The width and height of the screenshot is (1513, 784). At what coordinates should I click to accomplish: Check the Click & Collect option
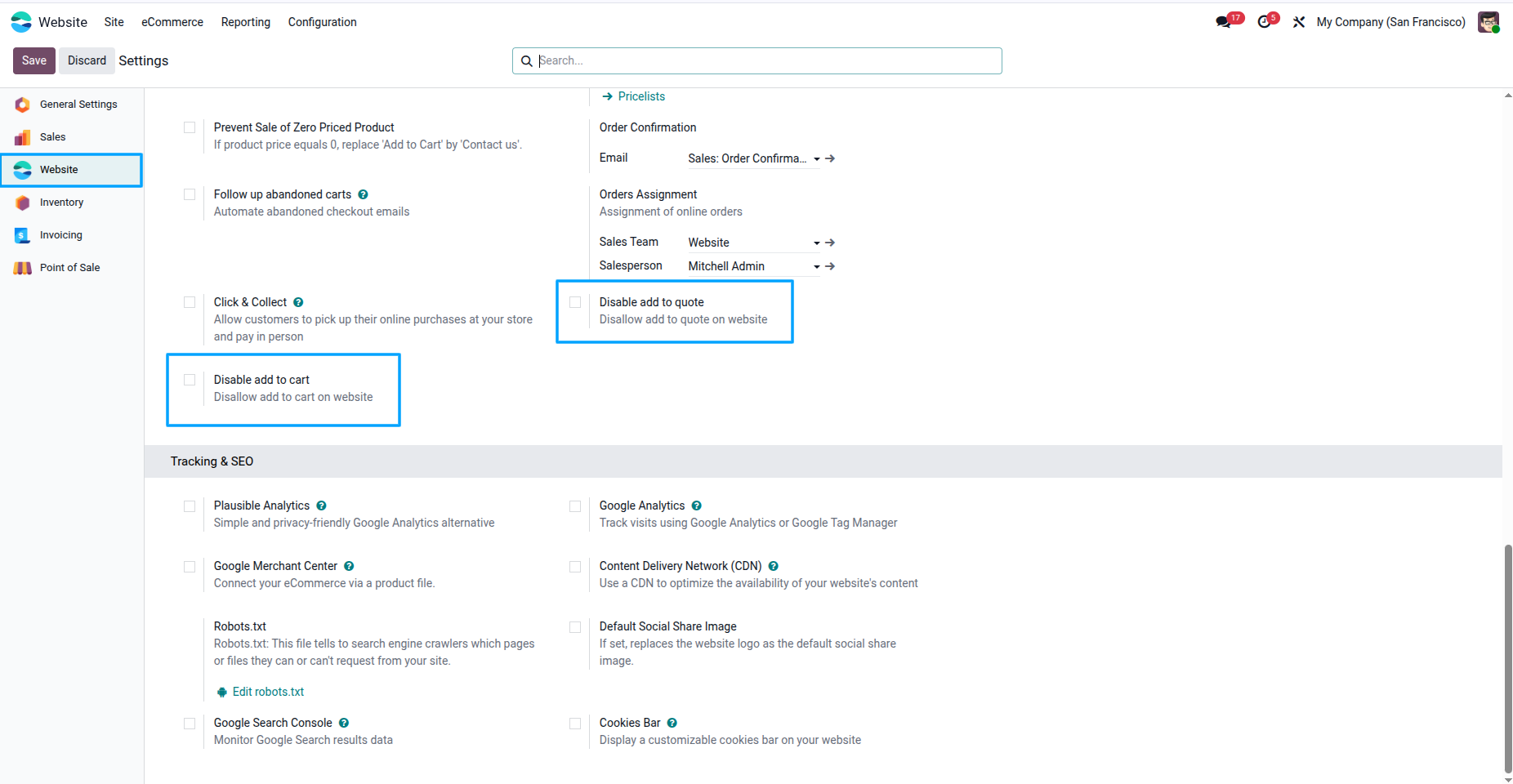[190, 302]
